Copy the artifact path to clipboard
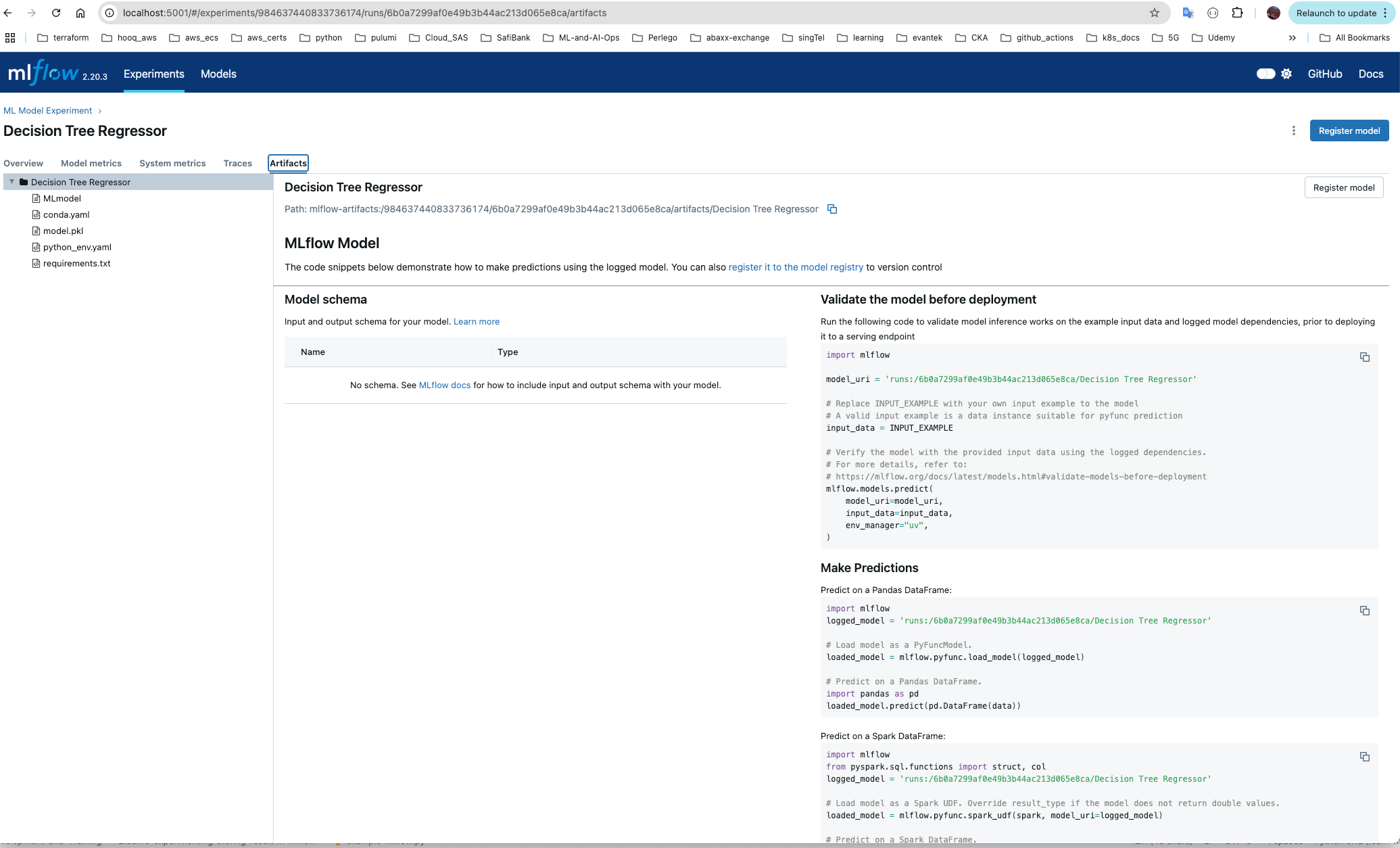Viewport: 1400px width, 848px height. point(832,209)
